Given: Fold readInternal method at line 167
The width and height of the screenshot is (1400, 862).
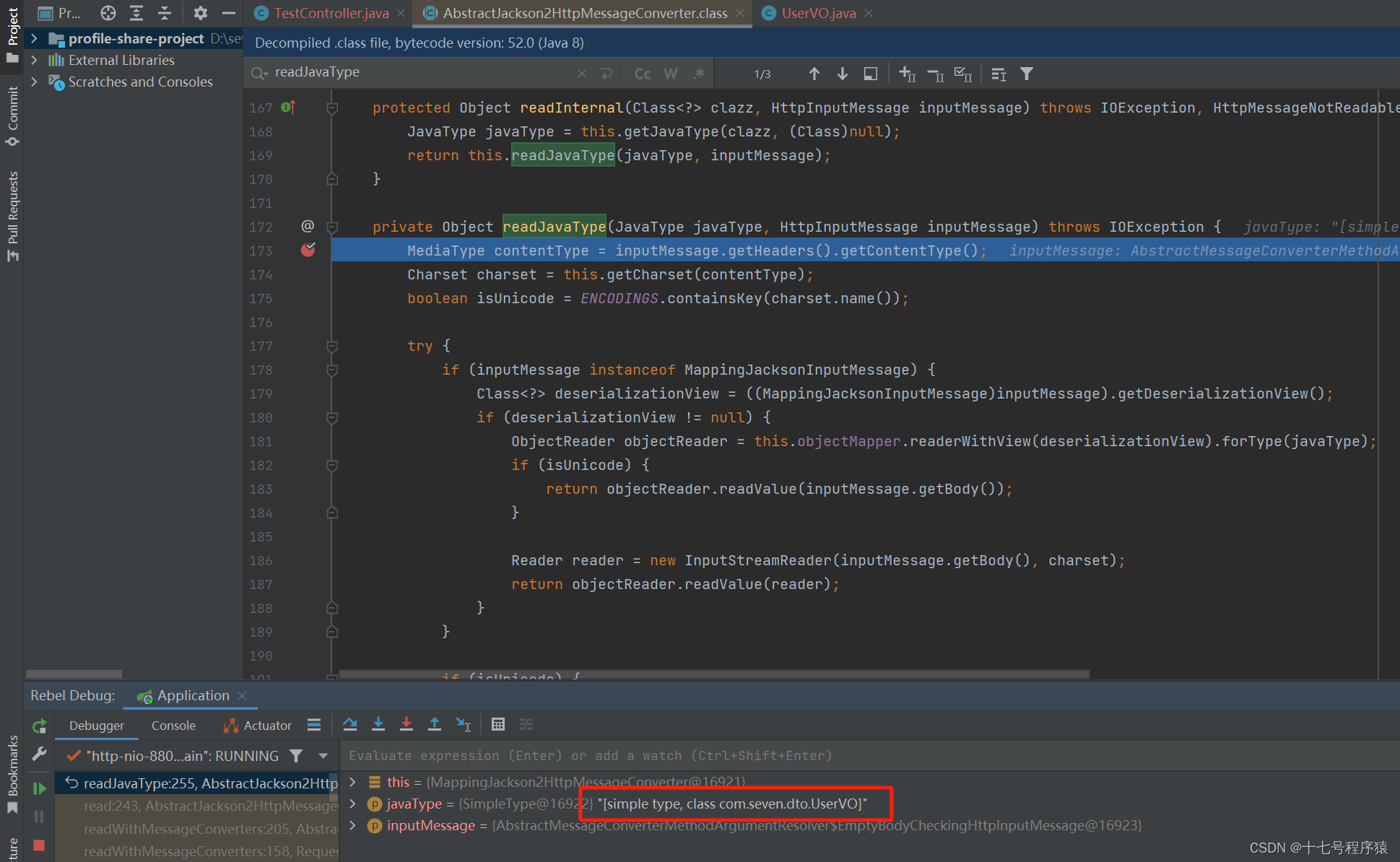Looking at the screenshot, I should (332, 108).
